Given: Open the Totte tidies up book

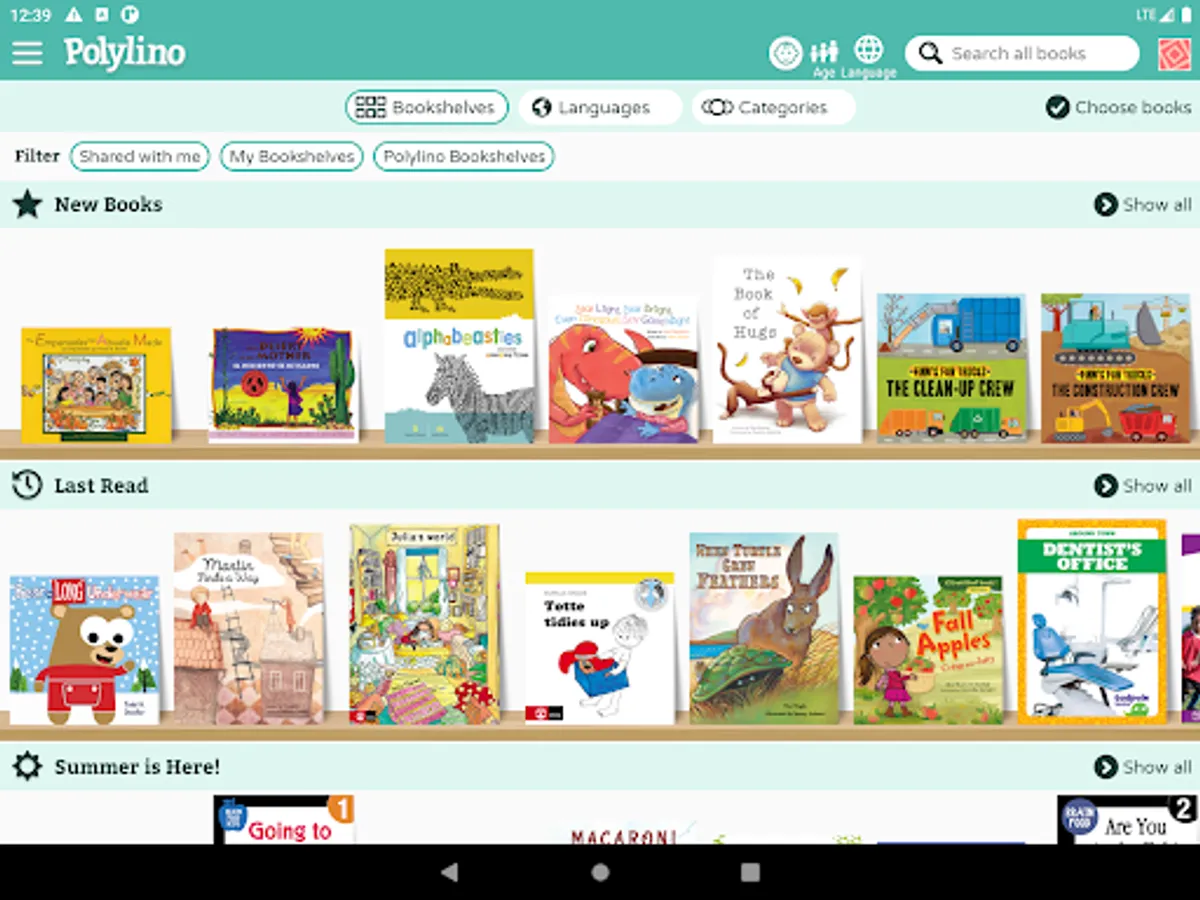Looking at the screenshot, I should click(x=600, y=648).
